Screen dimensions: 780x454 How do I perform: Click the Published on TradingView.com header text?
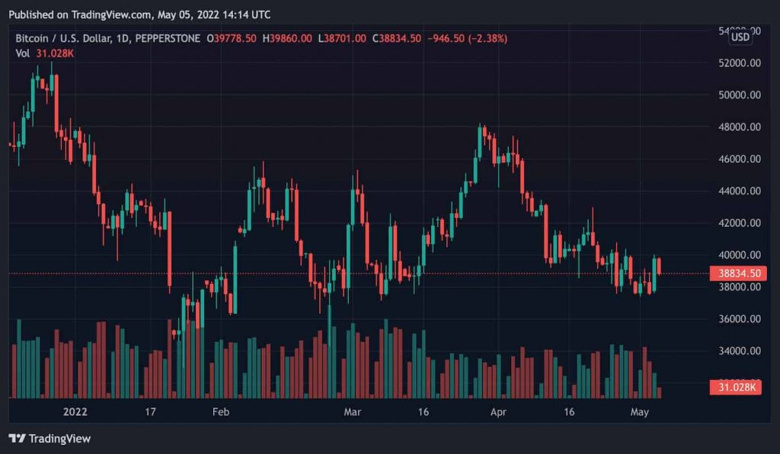pyautogui.click(x=140, y=15)
